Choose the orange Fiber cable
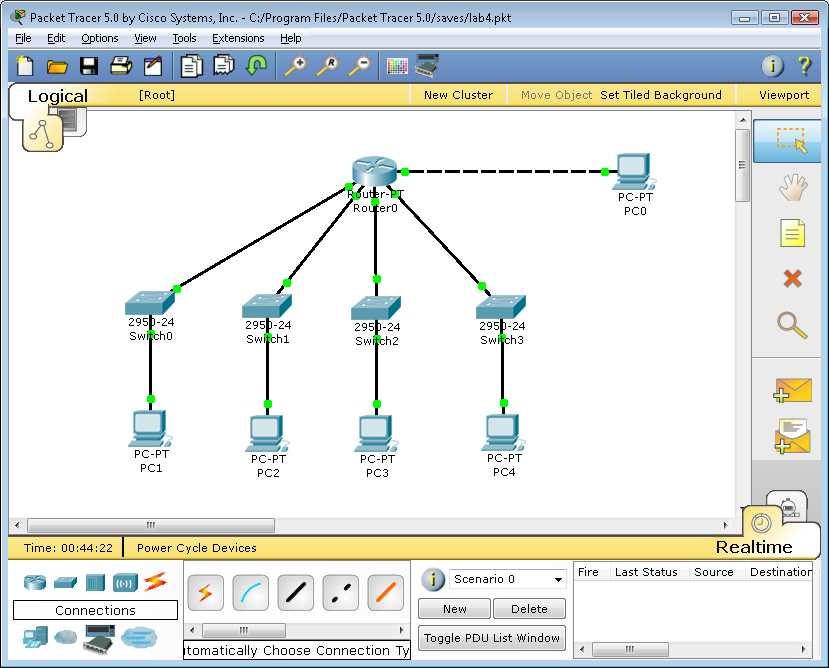The width and height of the screenshot is (829, 668). tap(385, 592)
